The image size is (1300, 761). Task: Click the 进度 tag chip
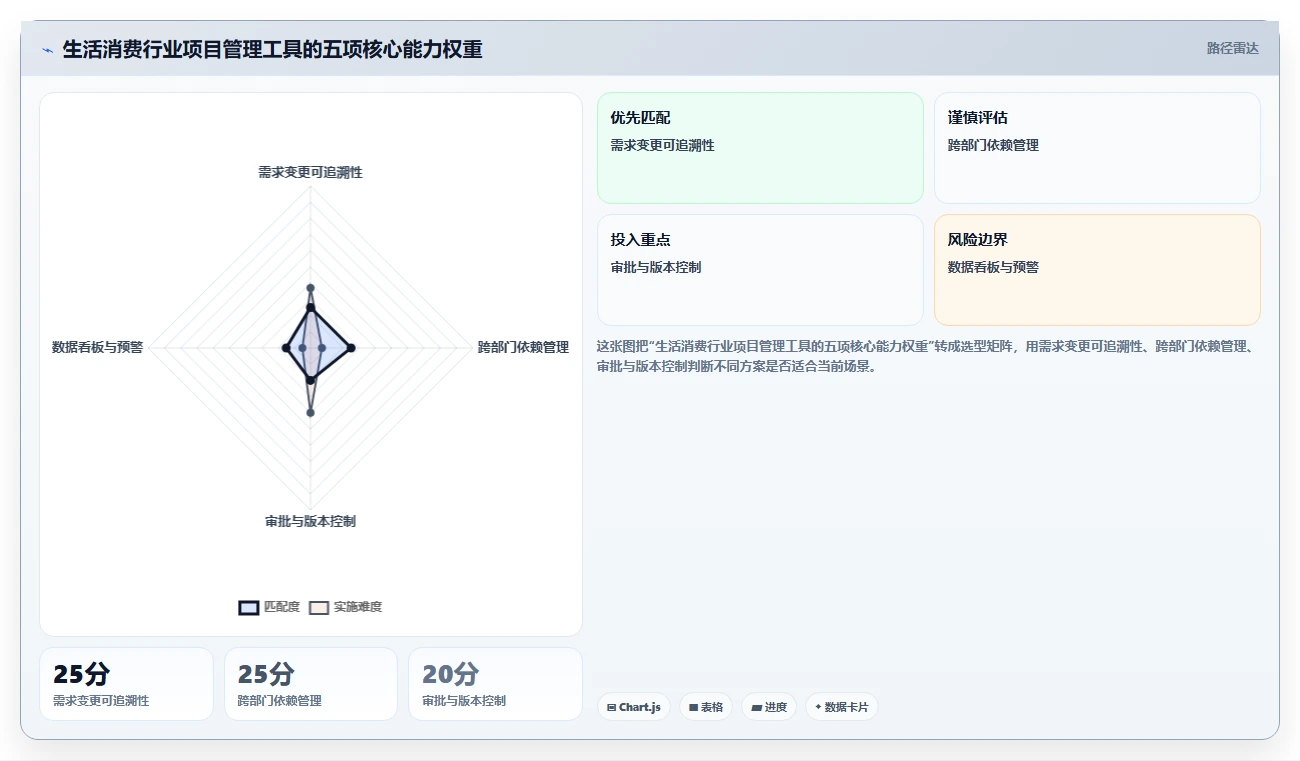click(x=769, y=707)
